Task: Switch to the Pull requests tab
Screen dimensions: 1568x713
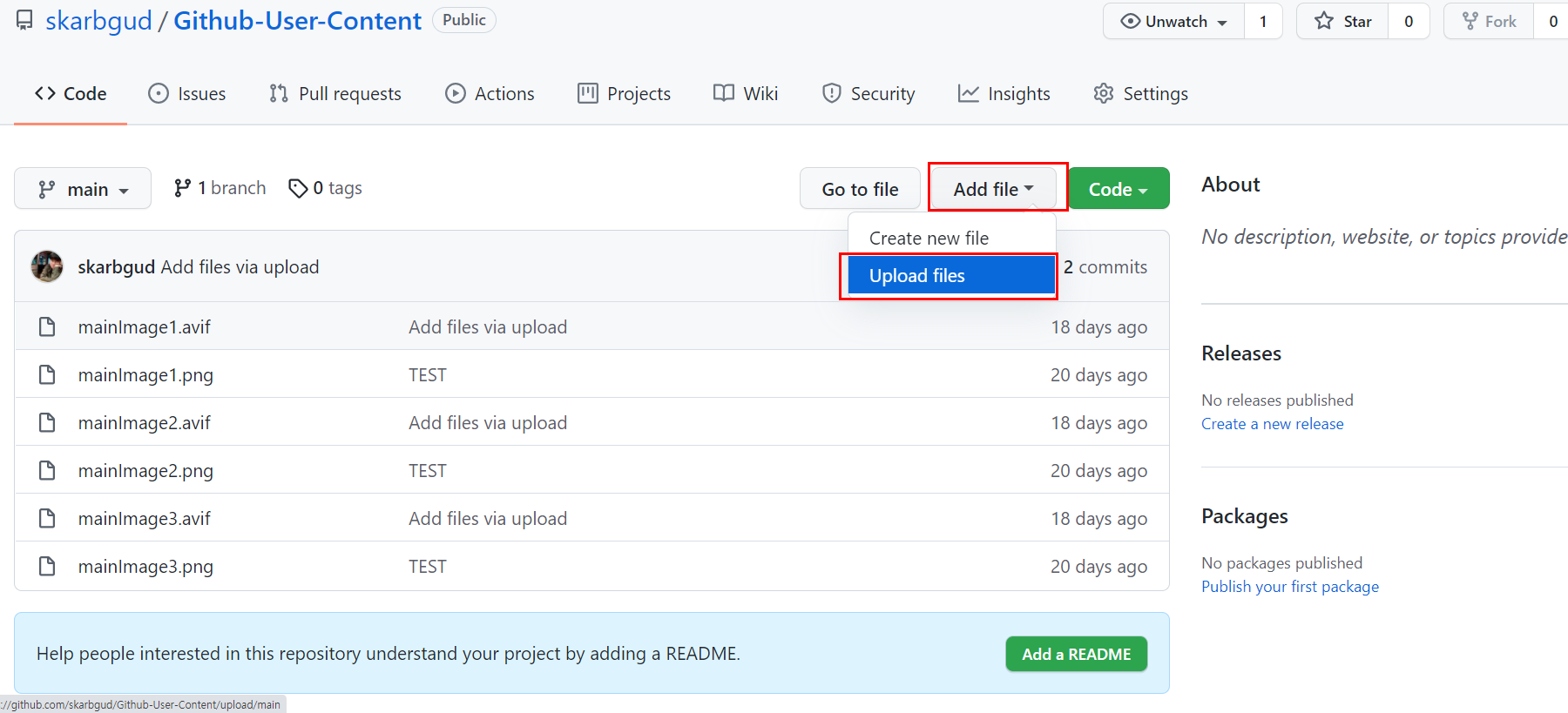Action: pyautogui.click(x=335, y=93)
